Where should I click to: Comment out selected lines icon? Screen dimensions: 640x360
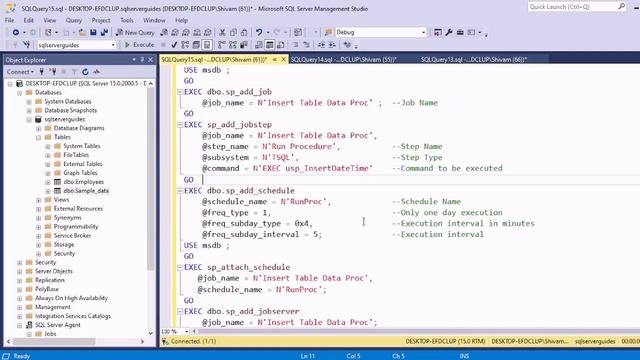296,45
